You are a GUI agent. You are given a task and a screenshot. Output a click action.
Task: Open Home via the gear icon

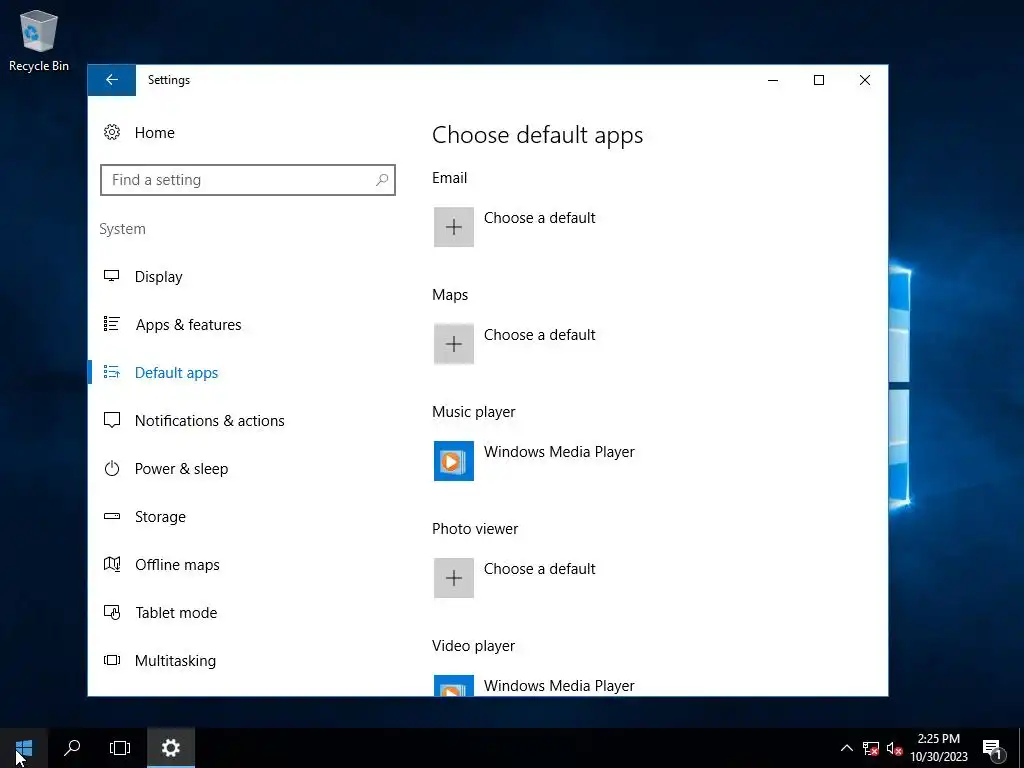(112, 133)
